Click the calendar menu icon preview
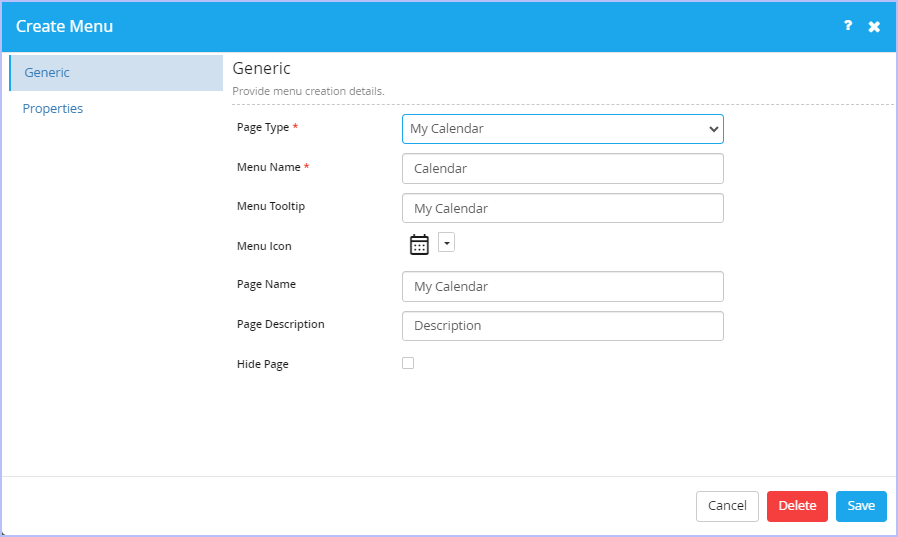Viewport: 898px width, 537px height. [419, 244]
